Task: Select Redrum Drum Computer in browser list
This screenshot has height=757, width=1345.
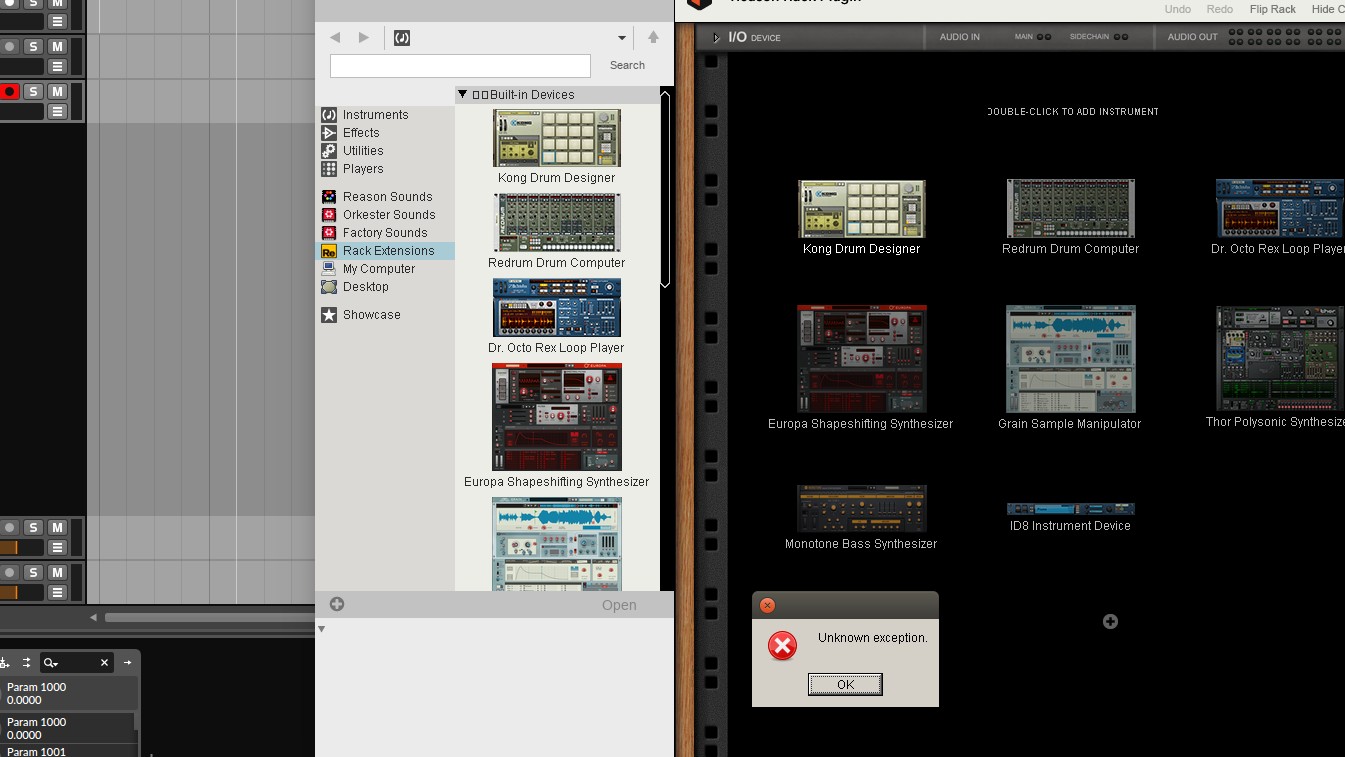Action: pyautogui.click(x=557, y=231)
